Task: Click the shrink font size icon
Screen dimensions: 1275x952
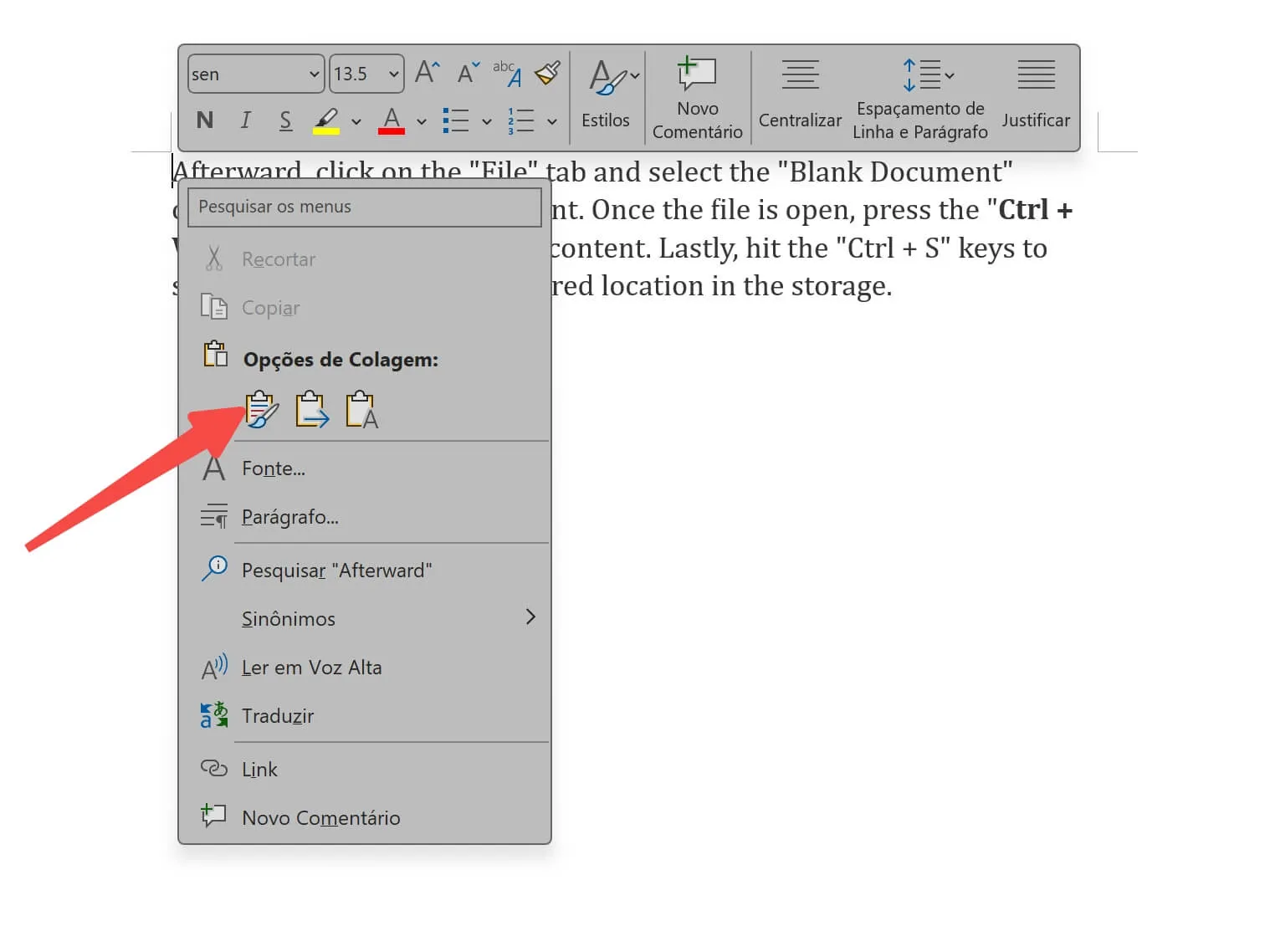Action: (469, 73)
